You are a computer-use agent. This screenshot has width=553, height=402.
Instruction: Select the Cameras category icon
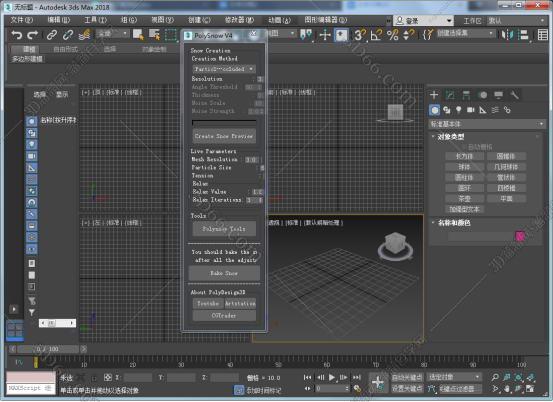coord(471,110)
